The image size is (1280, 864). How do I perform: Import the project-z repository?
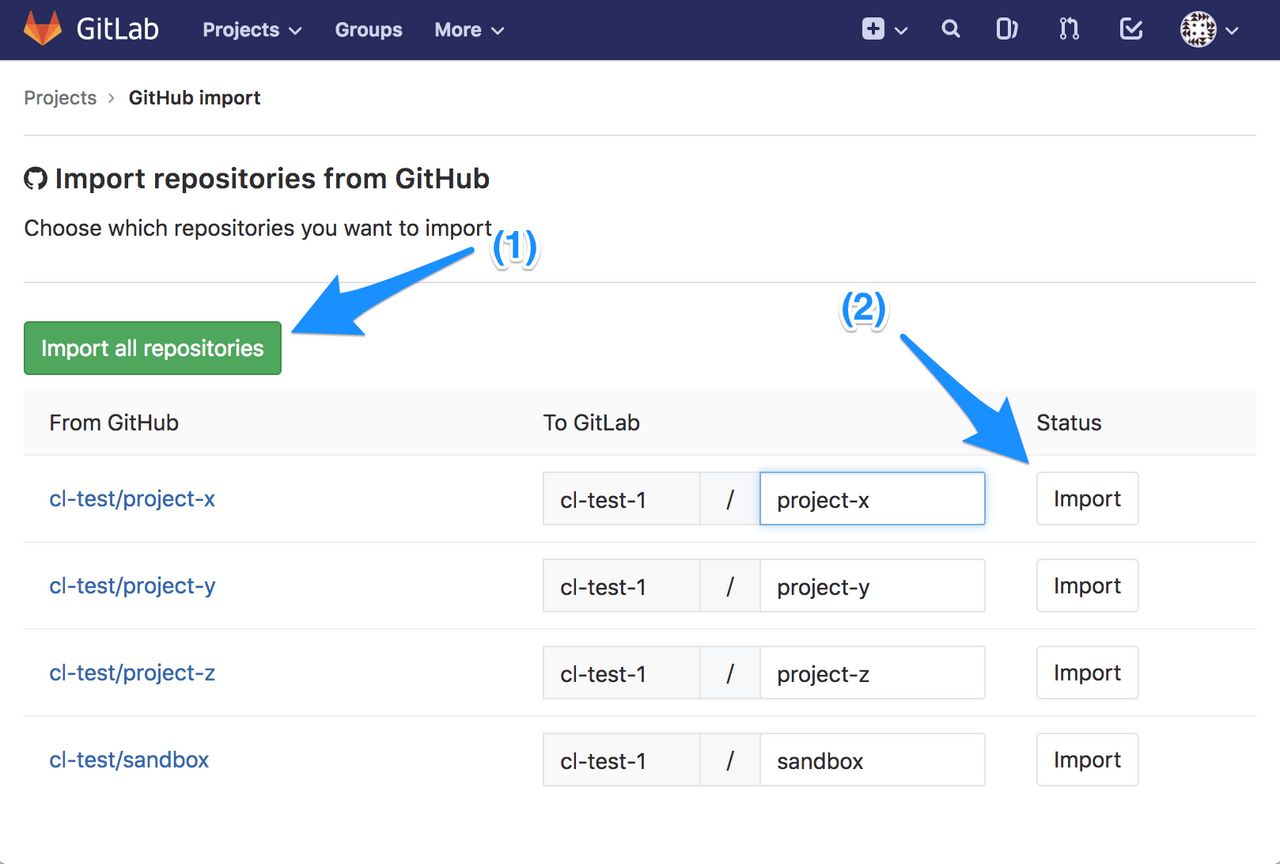(1087, 673)
